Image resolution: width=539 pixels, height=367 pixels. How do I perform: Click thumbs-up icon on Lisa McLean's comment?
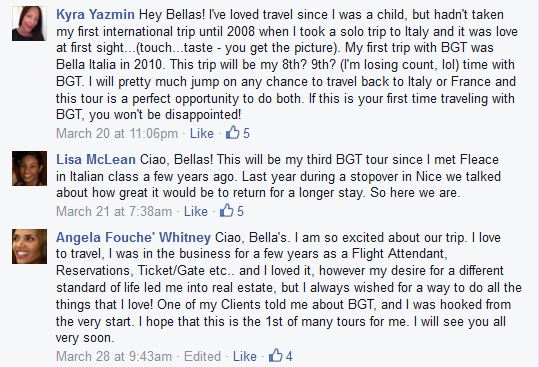click(x=227, y=210)
